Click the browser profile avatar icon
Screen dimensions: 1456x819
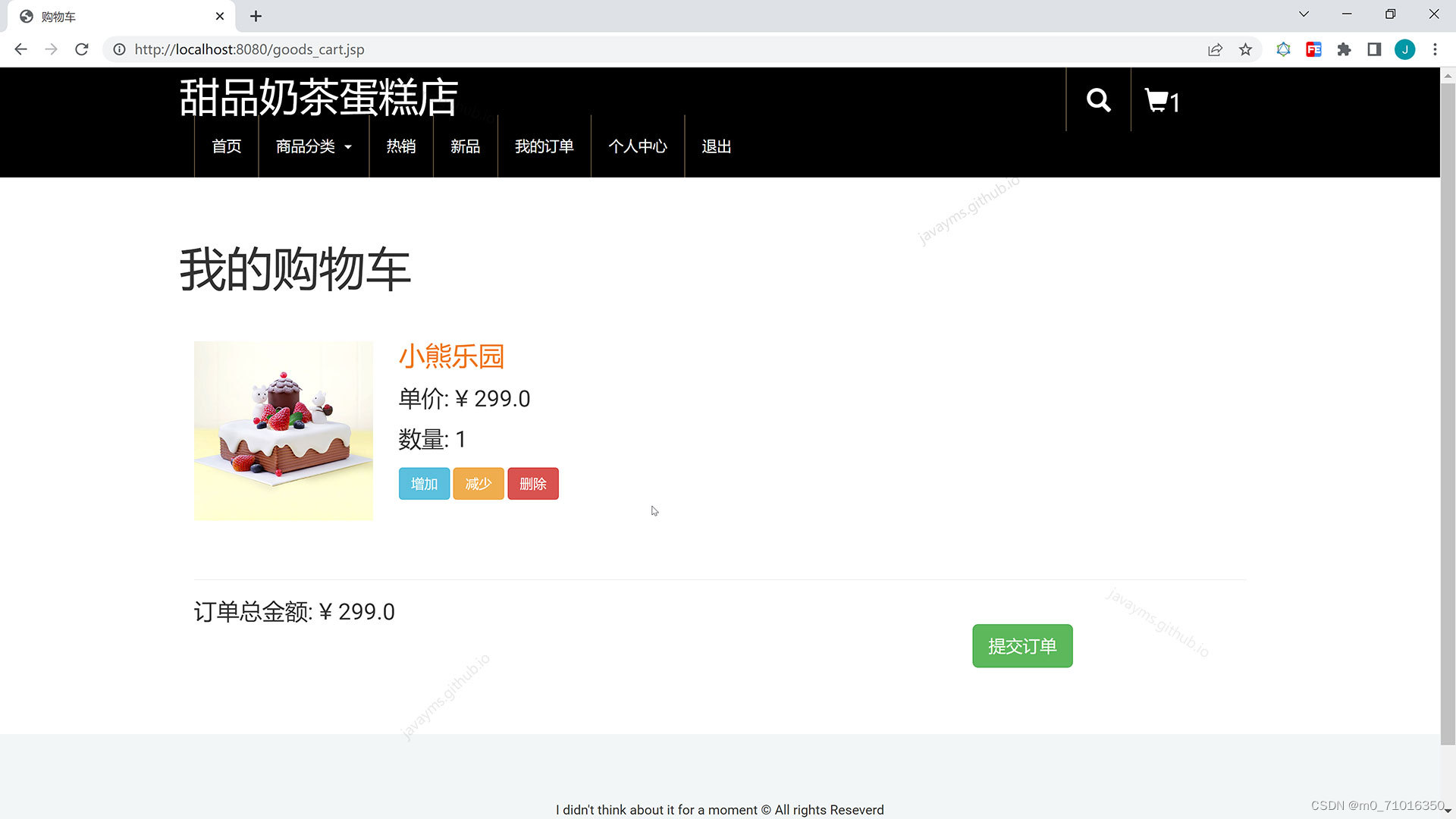pyautogui.click(x=1405, y=49)
